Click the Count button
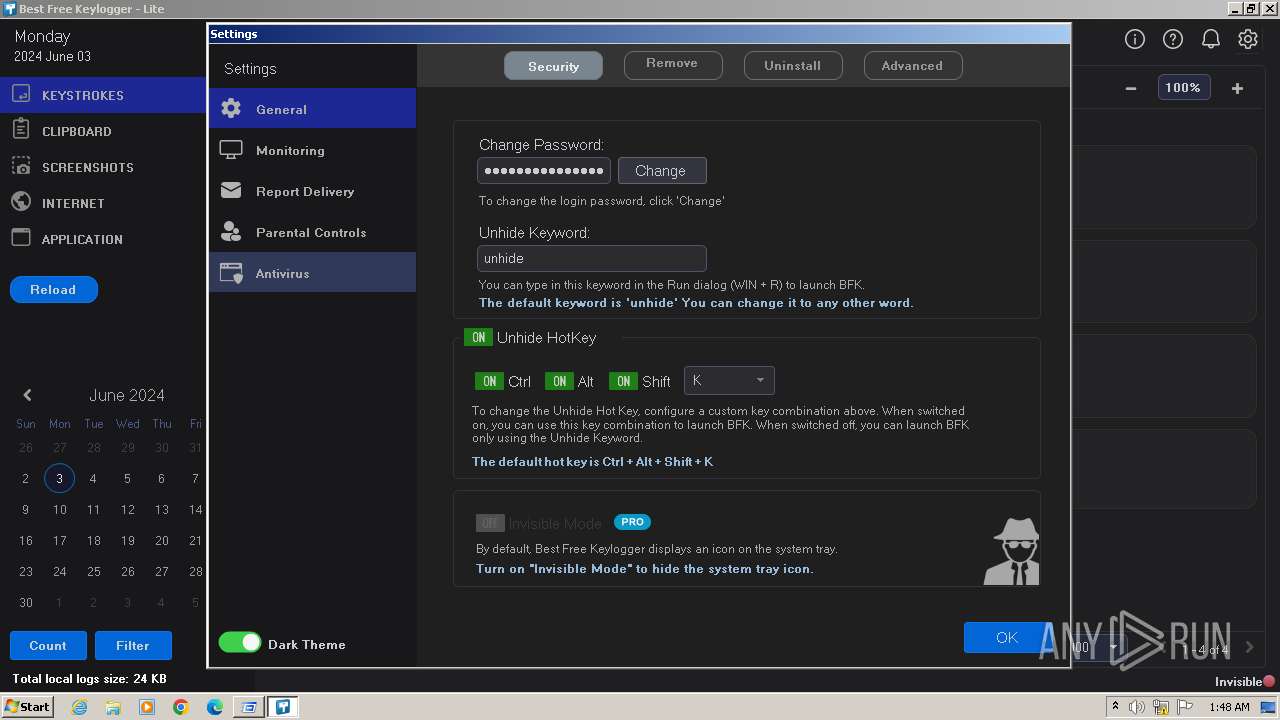1280x720 pixels. (x=48, y=645)
